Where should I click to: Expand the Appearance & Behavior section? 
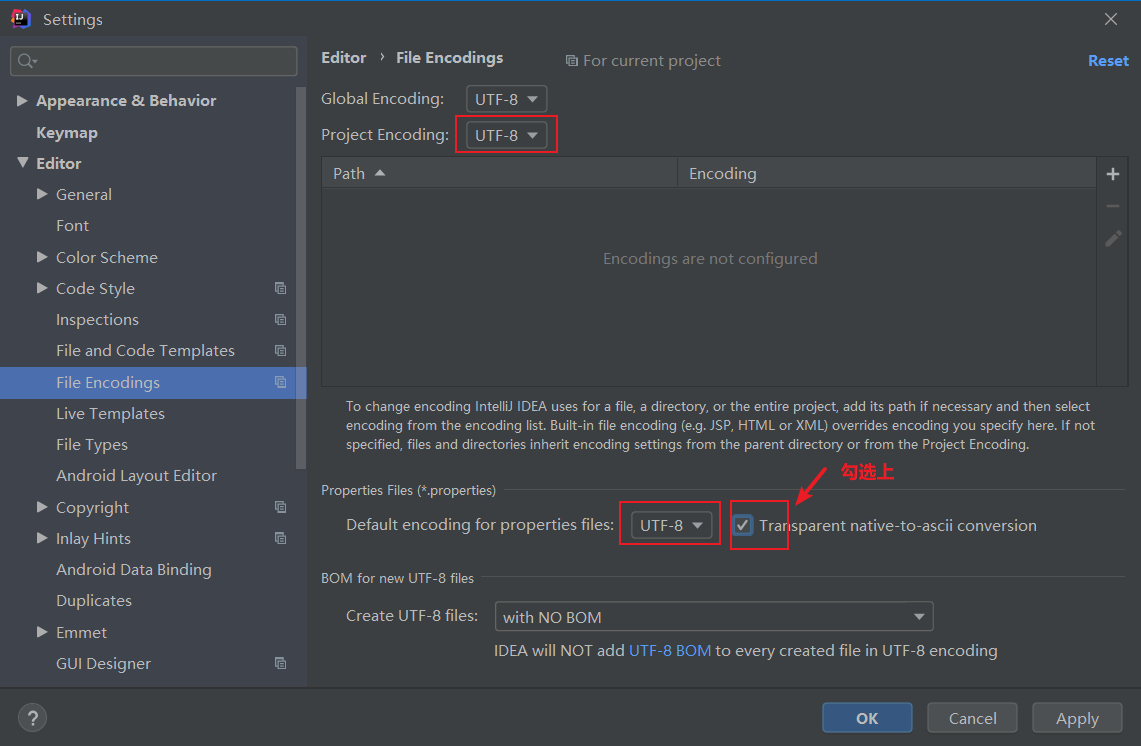pos(23,100)
